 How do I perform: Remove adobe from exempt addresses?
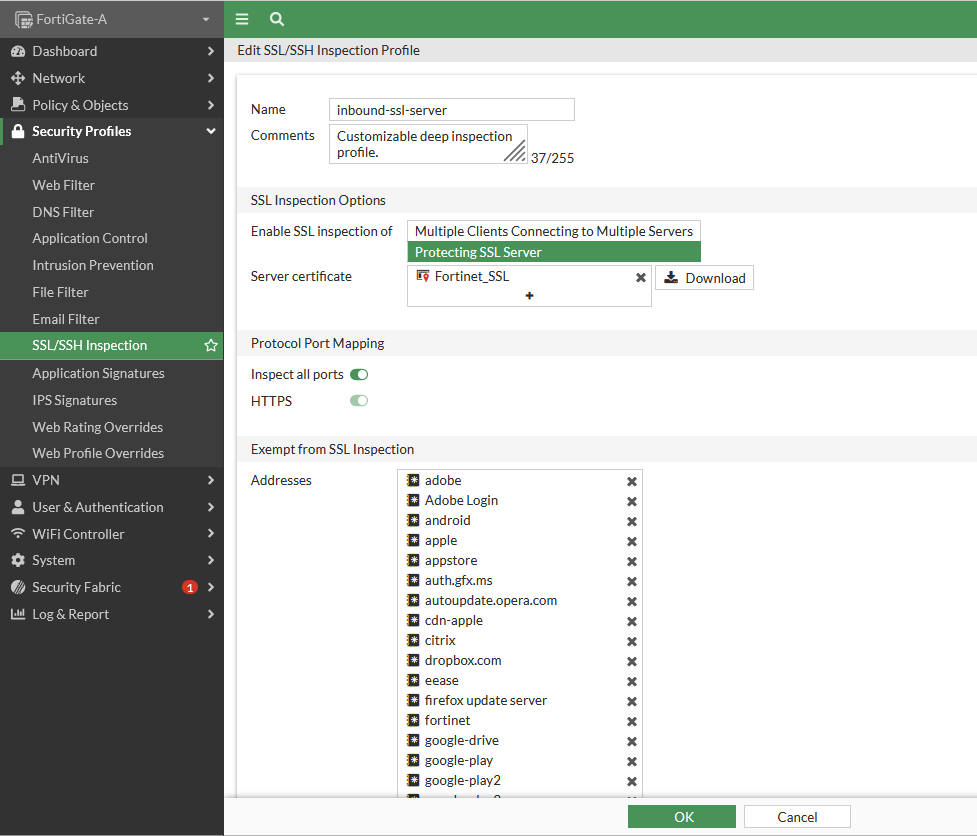[x=632, y=481]
